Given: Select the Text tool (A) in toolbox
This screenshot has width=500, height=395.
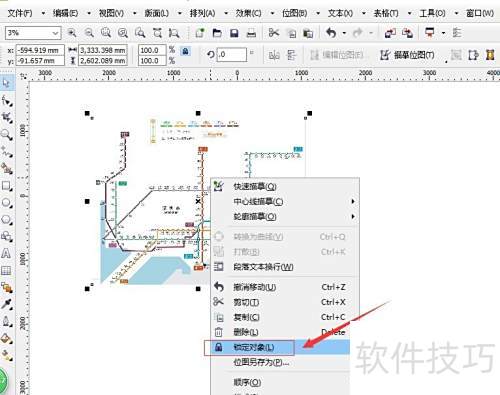Looking at the screenshot, I should tap(6, 254).
